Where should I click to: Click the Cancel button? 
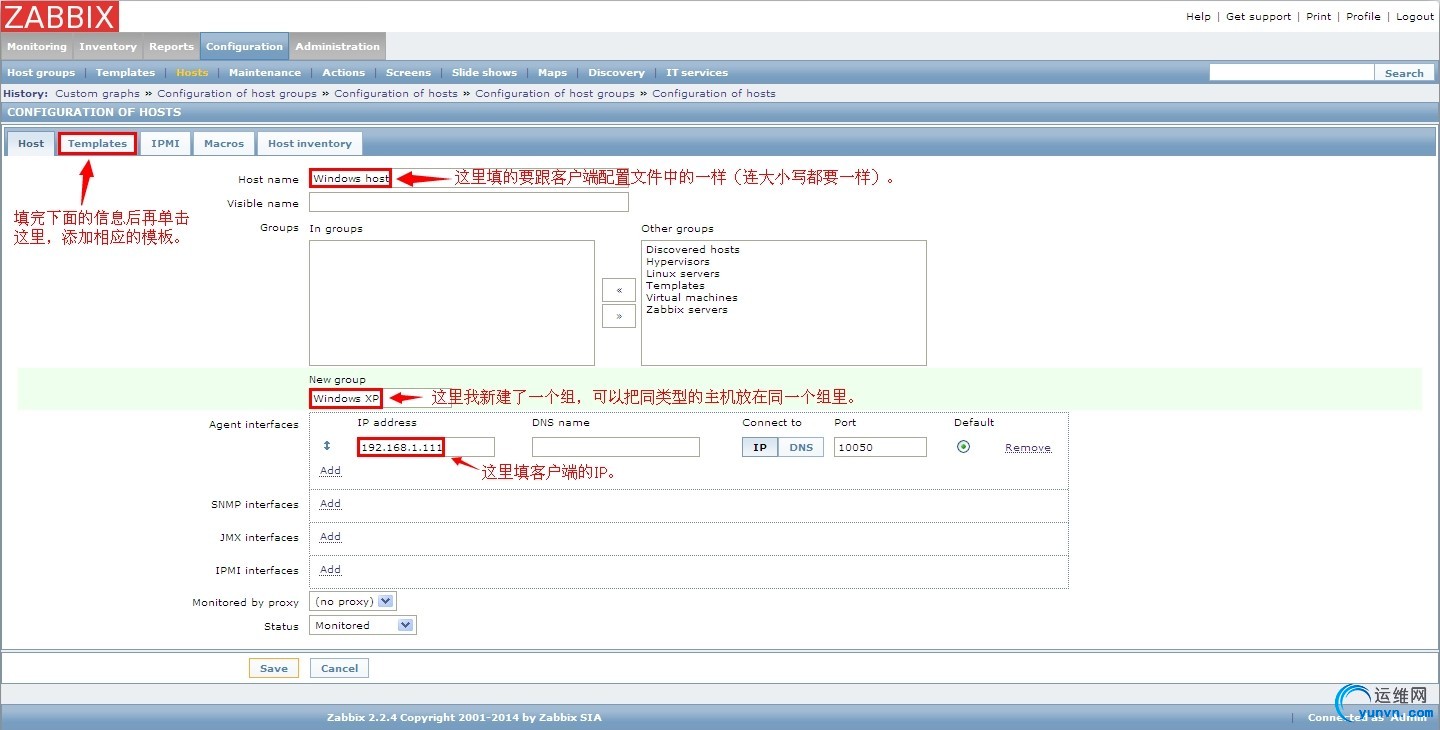(x=340, y=668)
